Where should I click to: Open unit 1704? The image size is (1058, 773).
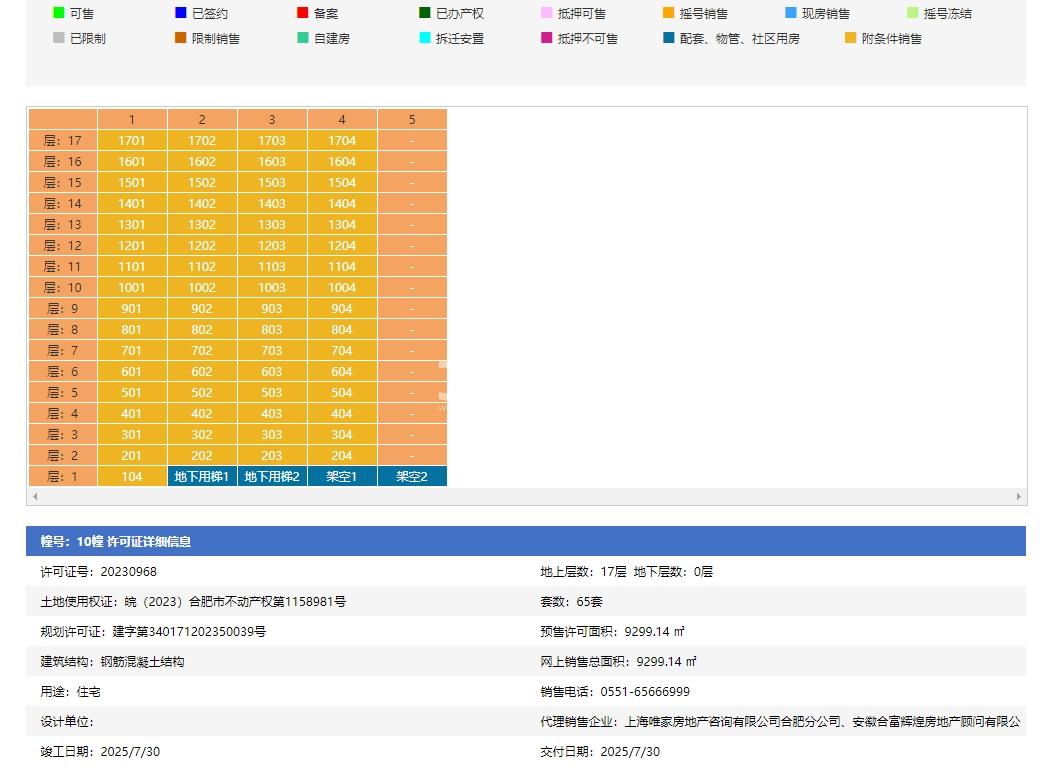[342, 140]
